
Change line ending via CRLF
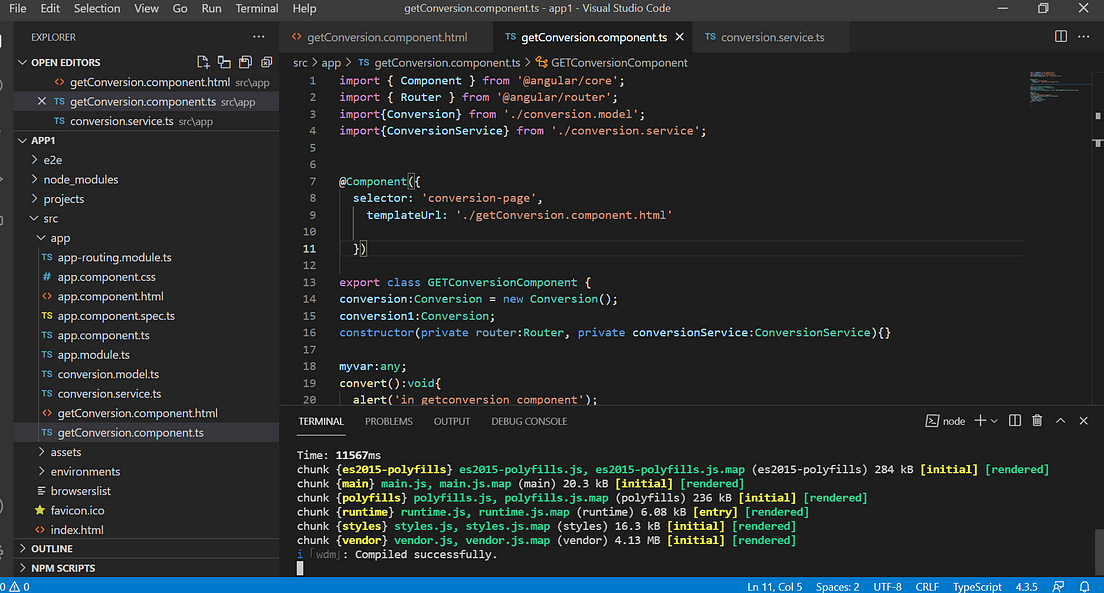pos(927,587)
